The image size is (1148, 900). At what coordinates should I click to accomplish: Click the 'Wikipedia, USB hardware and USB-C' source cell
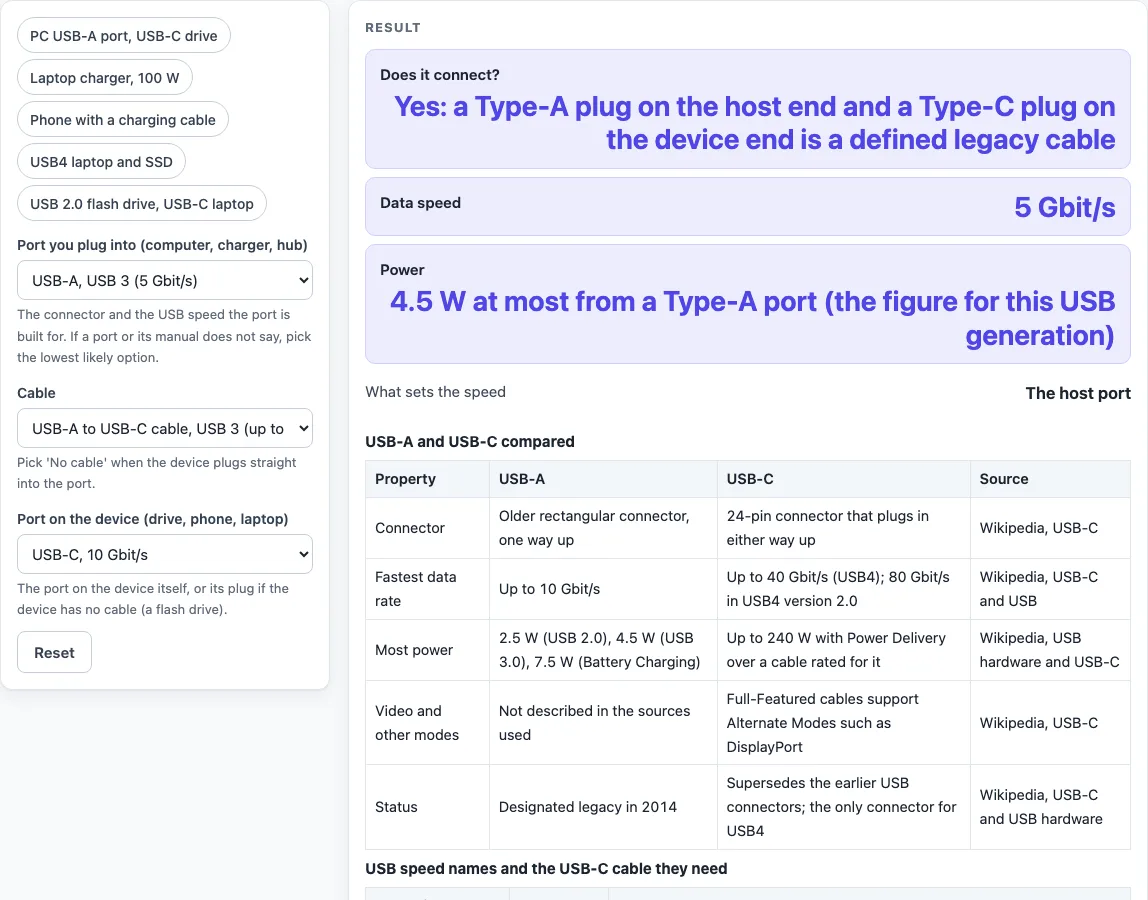[1050, 650]
